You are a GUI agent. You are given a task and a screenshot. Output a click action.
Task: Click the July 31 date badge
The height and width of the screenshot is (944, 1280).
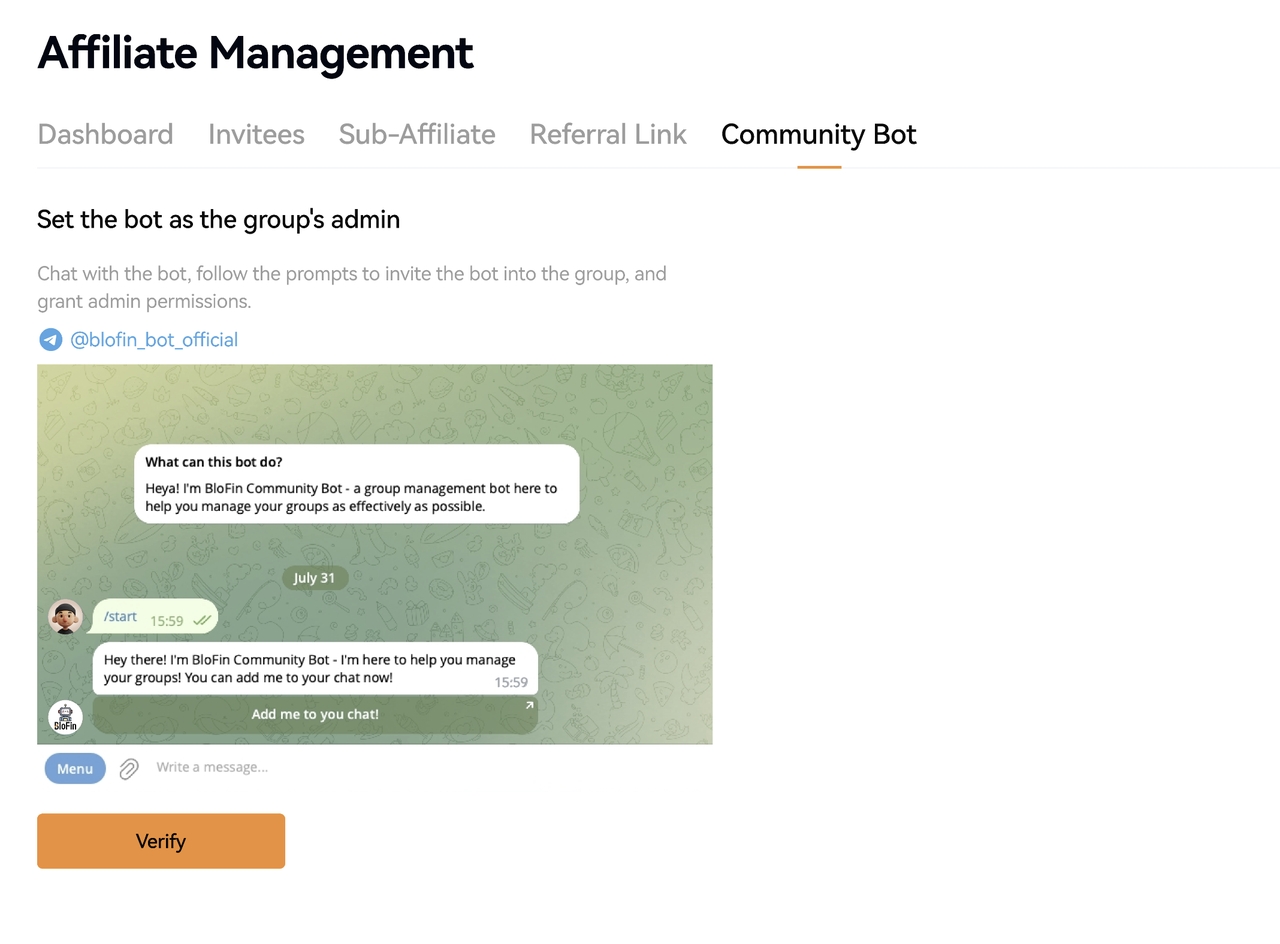[315, 578]
